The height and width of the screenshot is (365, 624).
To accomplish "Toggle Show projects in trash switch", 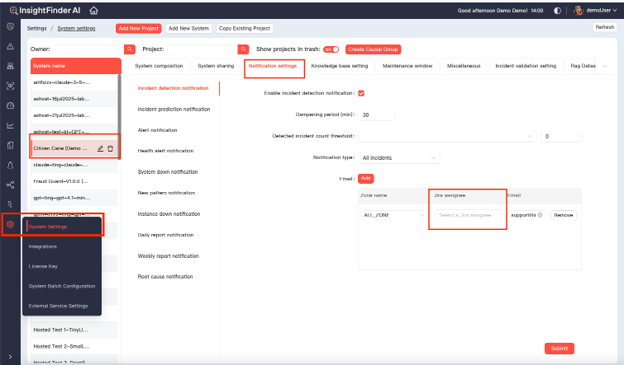I will click(331, 49).
